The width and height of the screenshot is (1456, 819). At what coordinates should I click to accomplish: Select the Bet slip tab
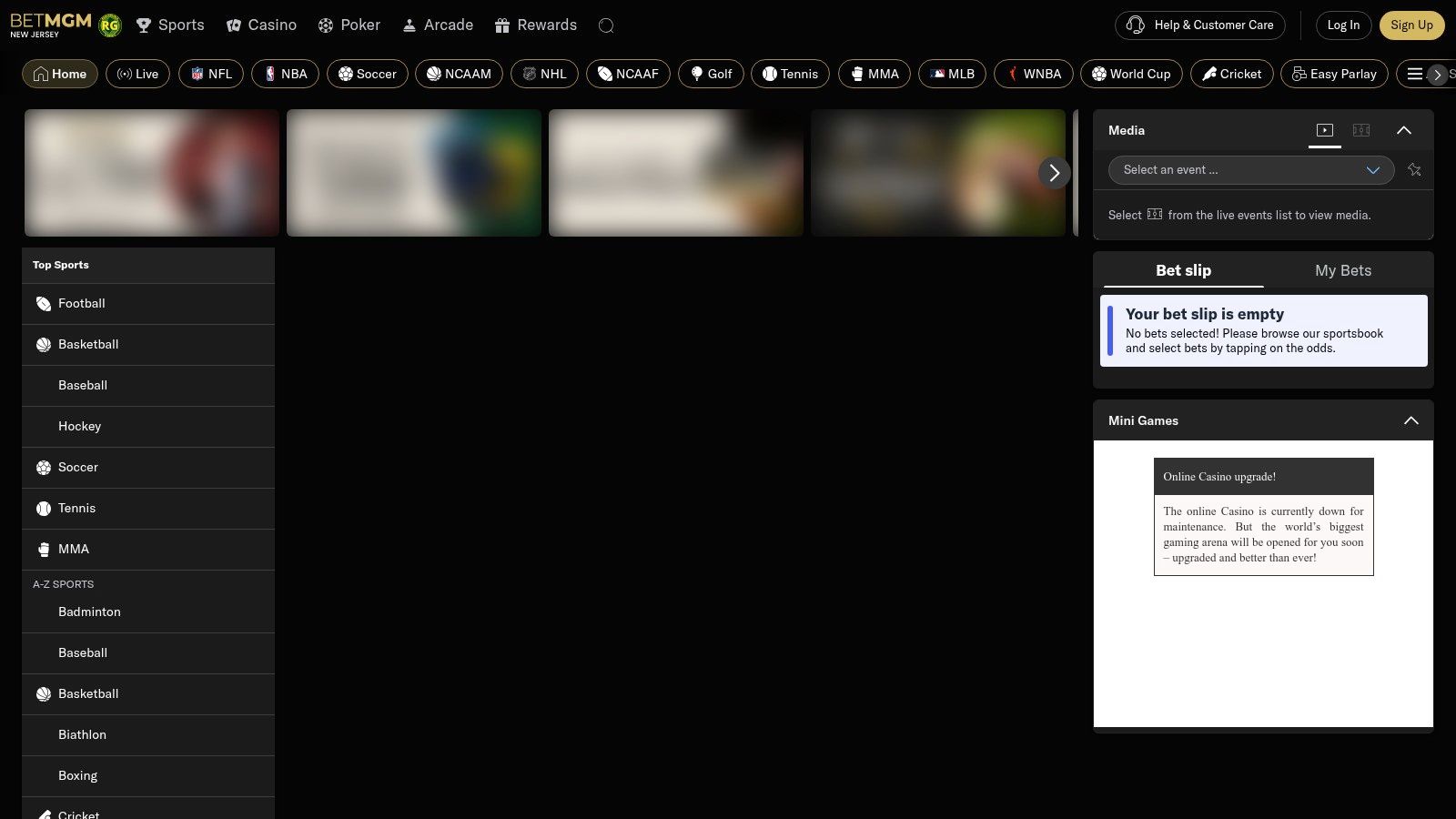(x=1183, y=270)
